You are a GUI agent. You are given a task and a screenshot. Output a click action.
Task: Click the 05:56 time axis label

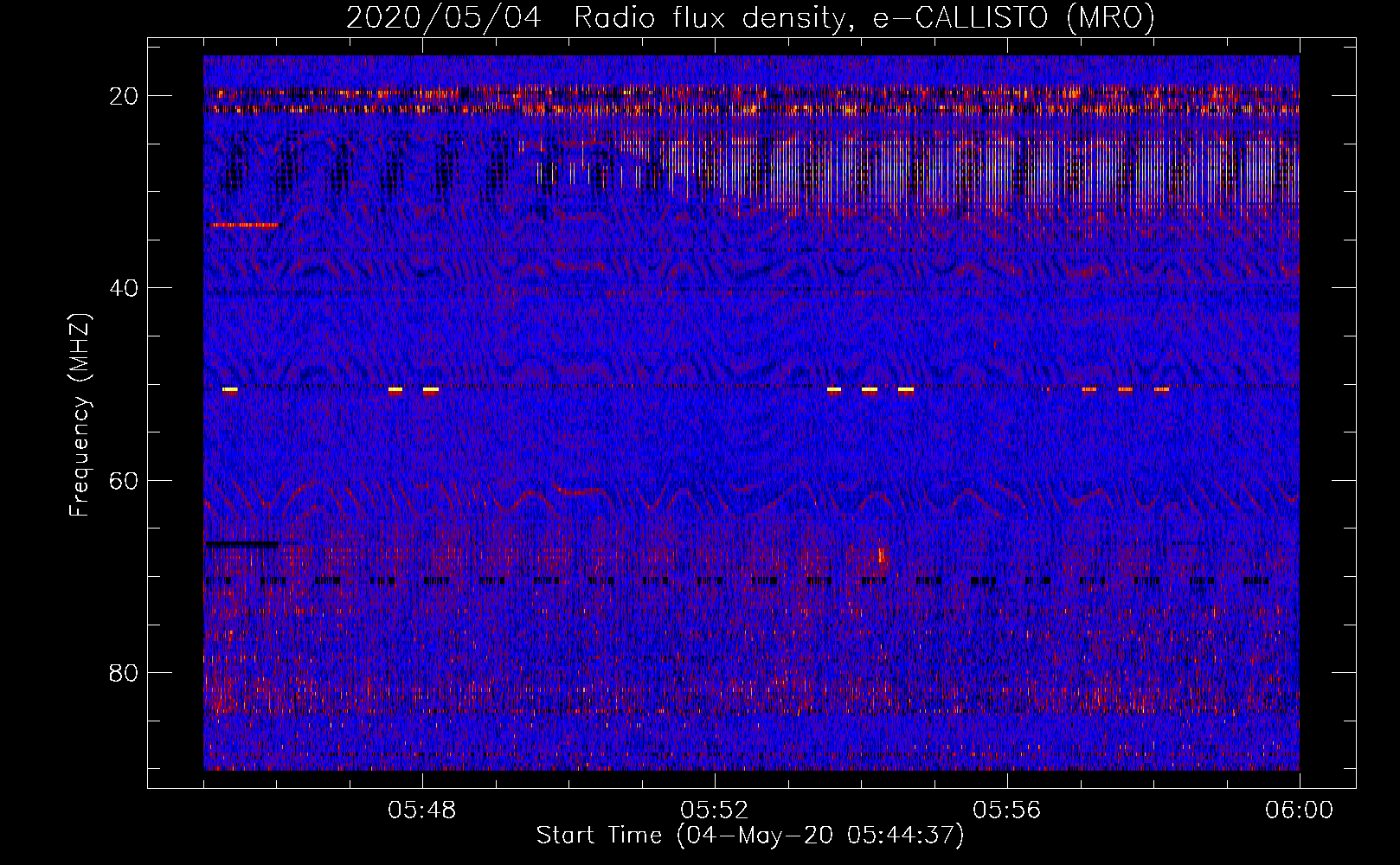1007,811
